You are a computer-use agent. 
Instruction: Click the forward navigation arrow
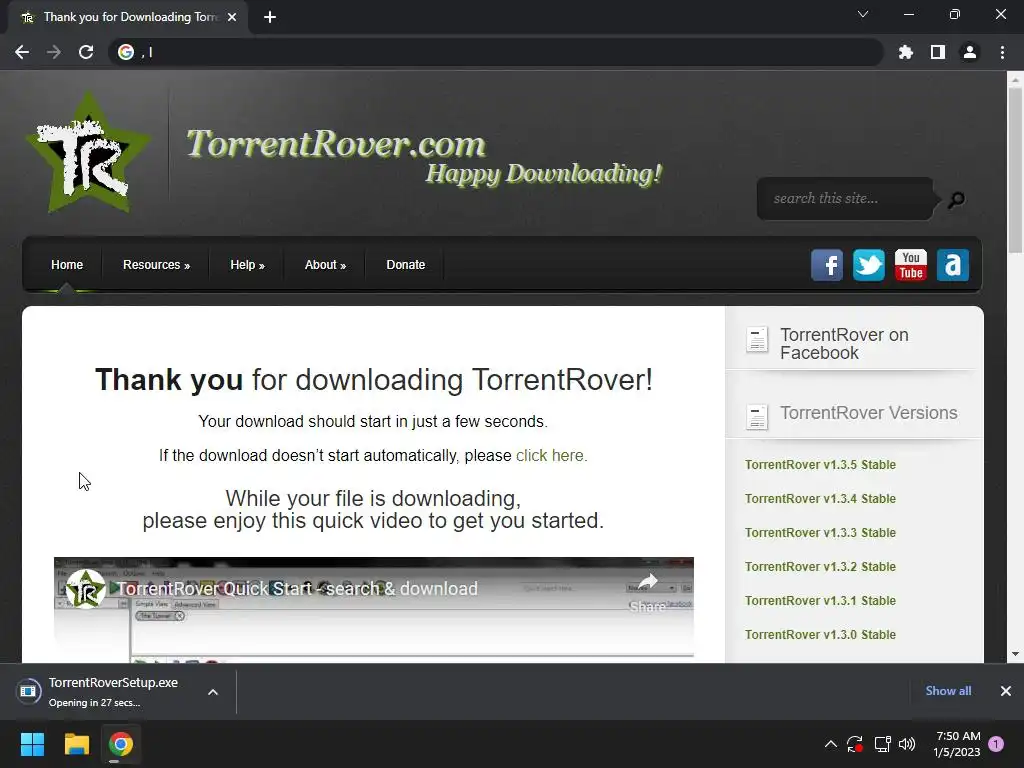click(54, 52)
